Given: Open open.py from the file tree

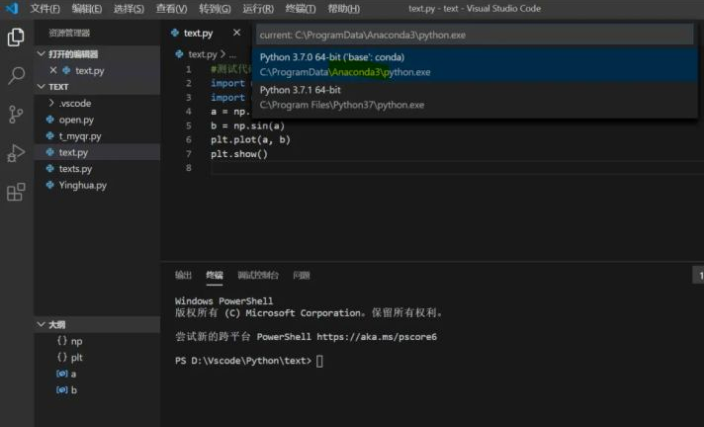Looking at the screenshot, I should pos(97,119).
